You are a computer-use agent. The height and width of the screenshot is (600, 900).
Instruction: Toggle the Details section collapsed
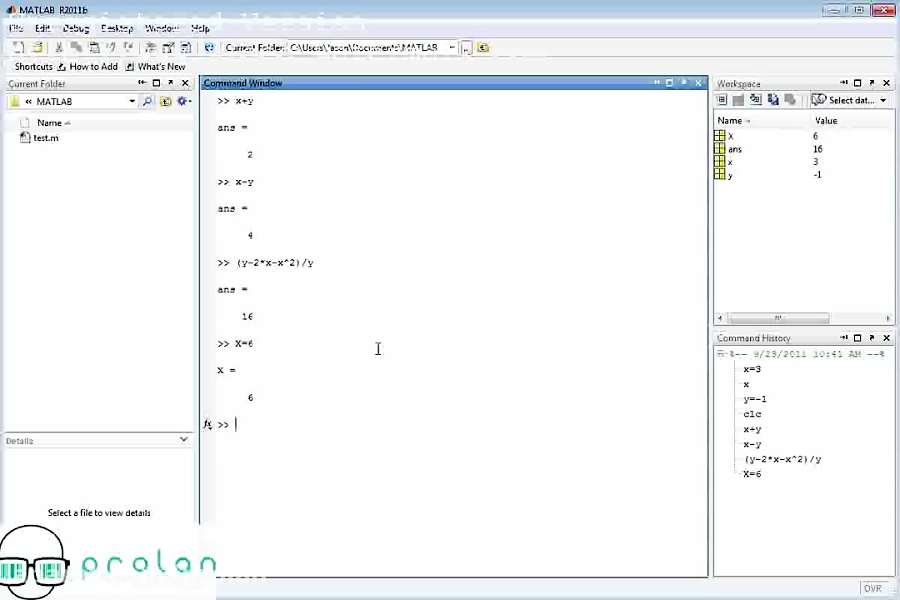pos(183,440)
